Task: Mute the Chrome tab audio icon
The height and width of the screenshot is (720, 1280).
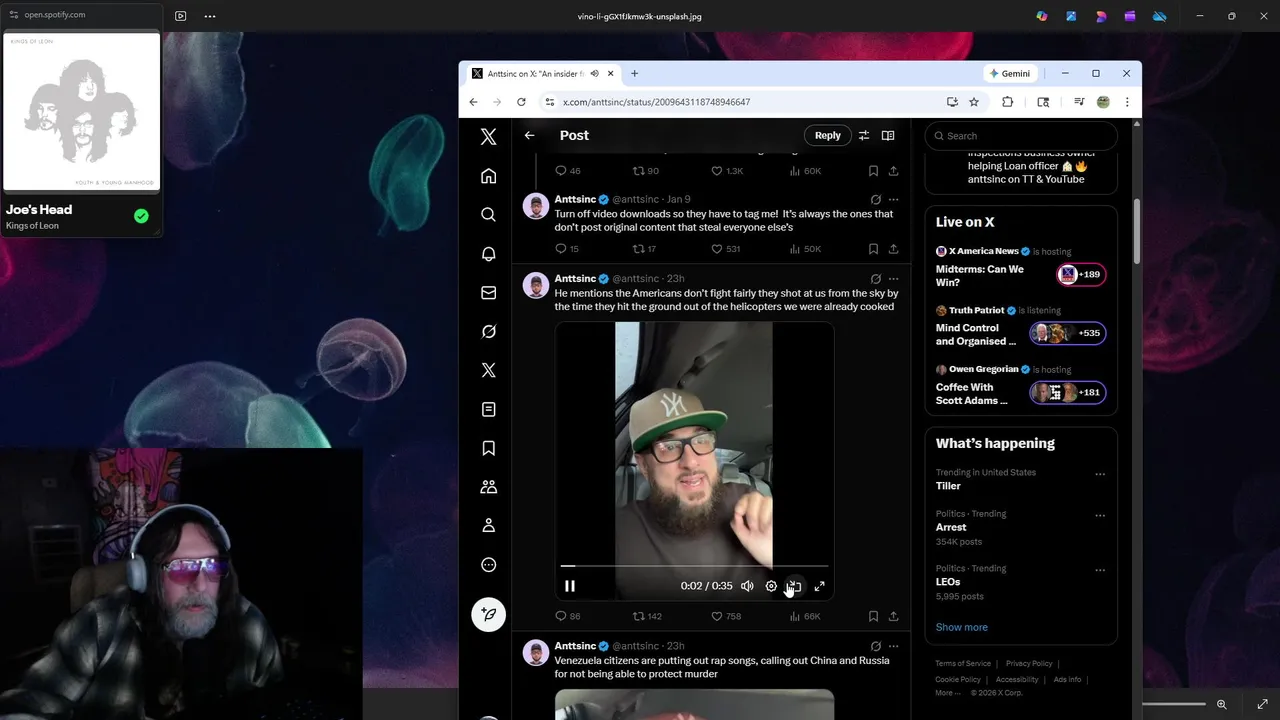Action: click(x=595, y=73)
